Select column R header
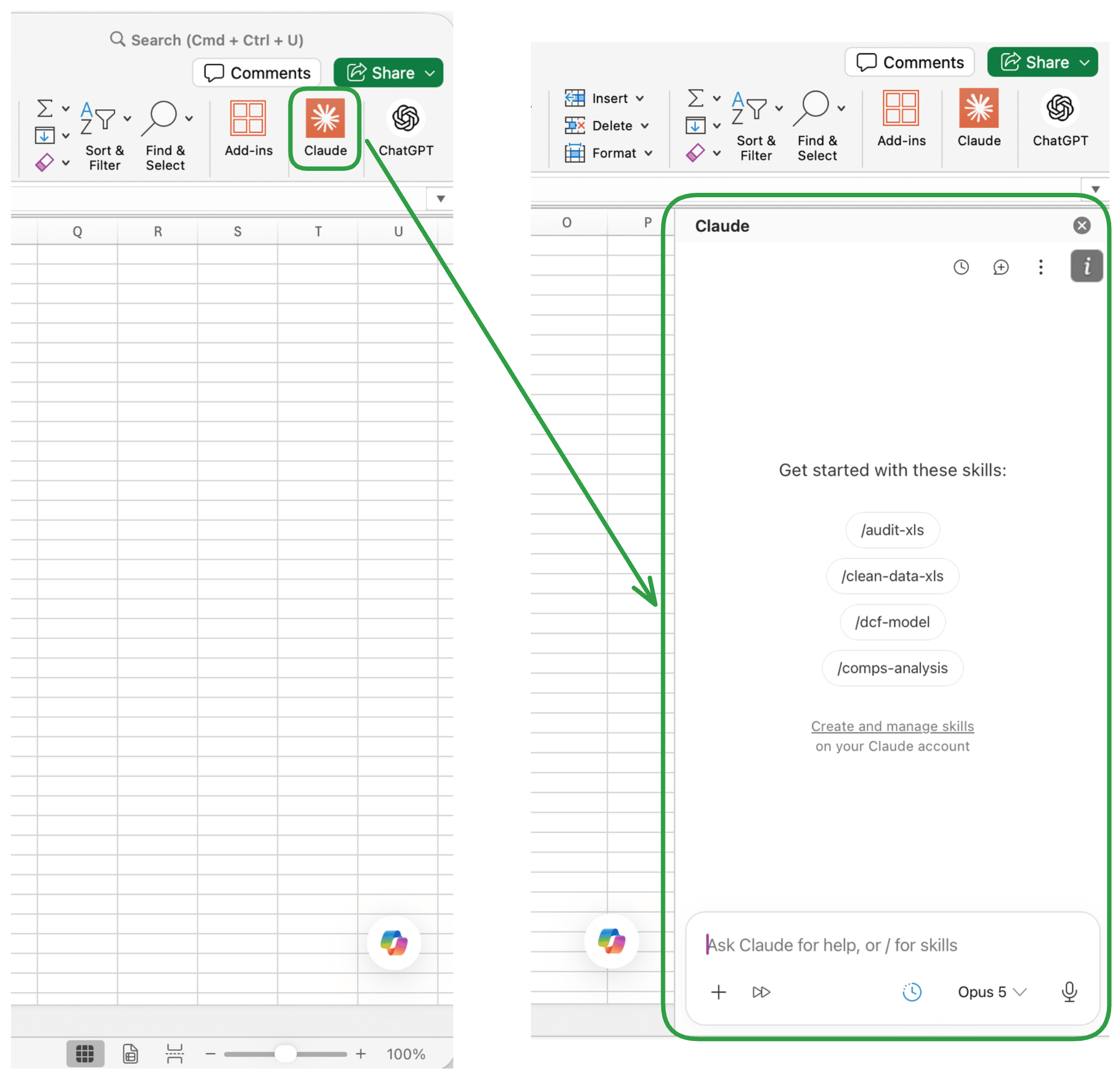 click(x=158, y=231)
